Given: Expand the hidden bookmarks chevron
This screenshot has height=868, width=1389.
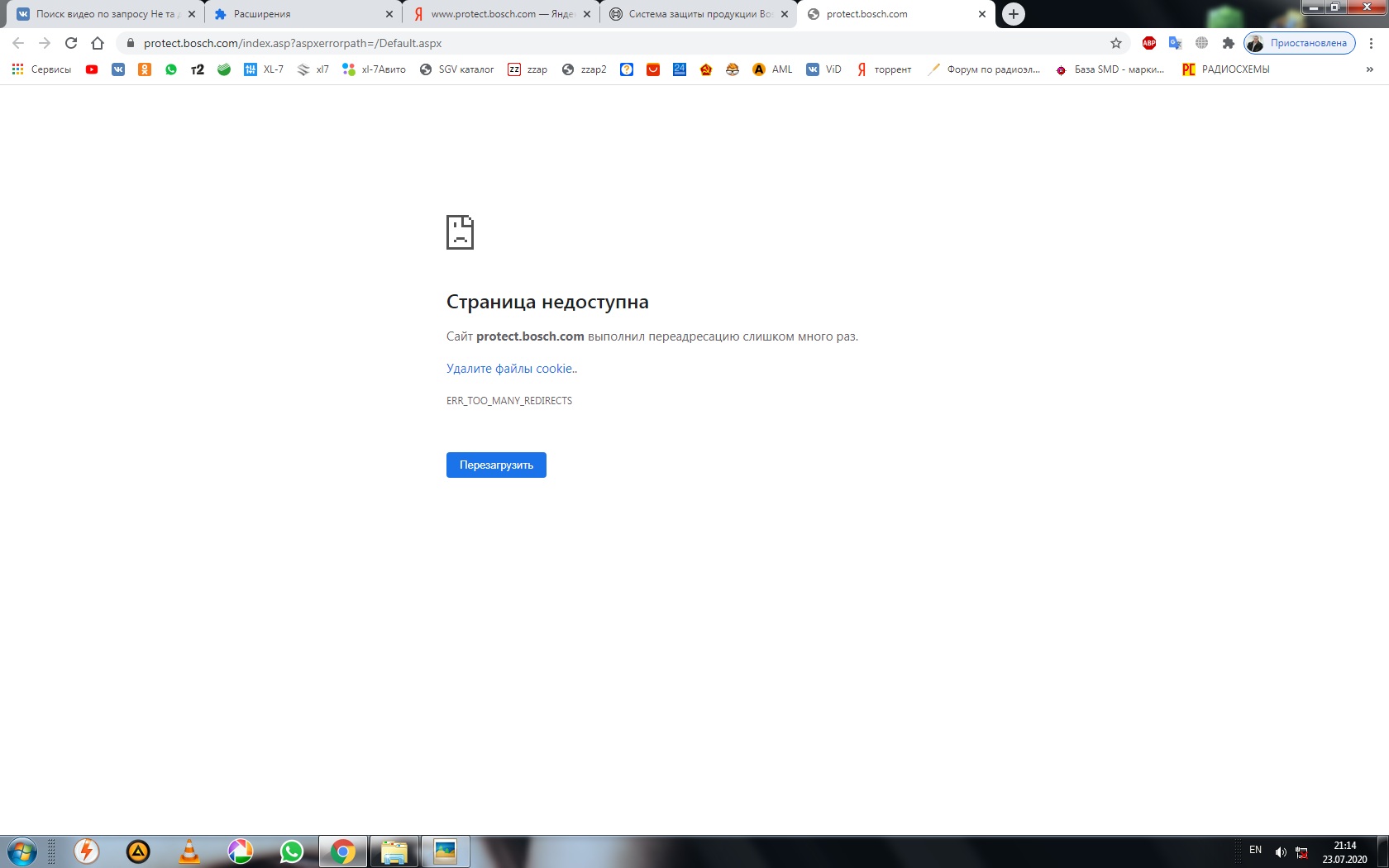Looking at the screenshot, I should point(1369,69).
